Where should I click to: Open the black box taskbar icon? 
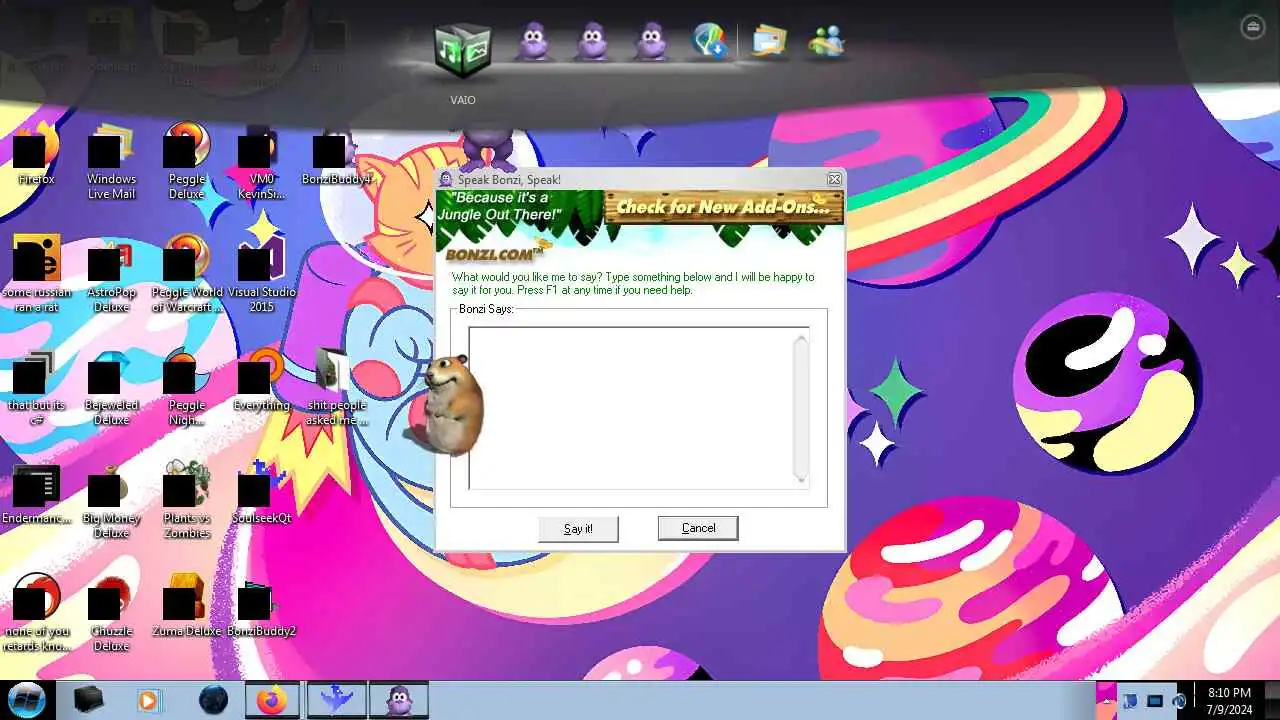click(88, 700)
